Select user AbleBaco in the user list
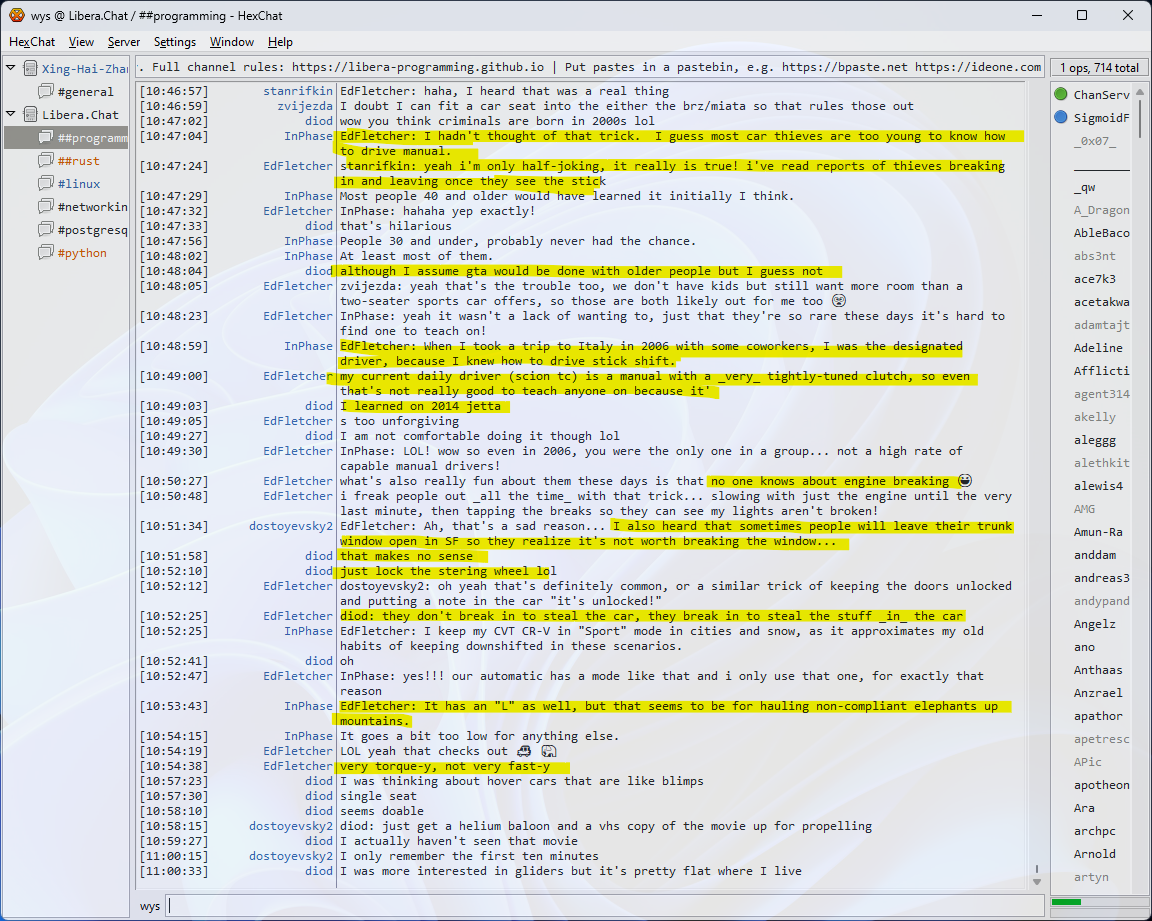The image size is (1152, 921). (1101, 233)
